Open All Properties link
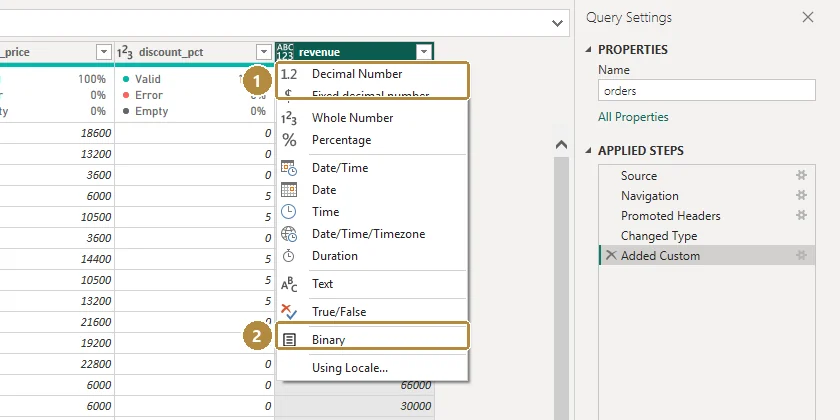Screen dimensions: 840x420 pyautogui.click(x=633, y=117)
